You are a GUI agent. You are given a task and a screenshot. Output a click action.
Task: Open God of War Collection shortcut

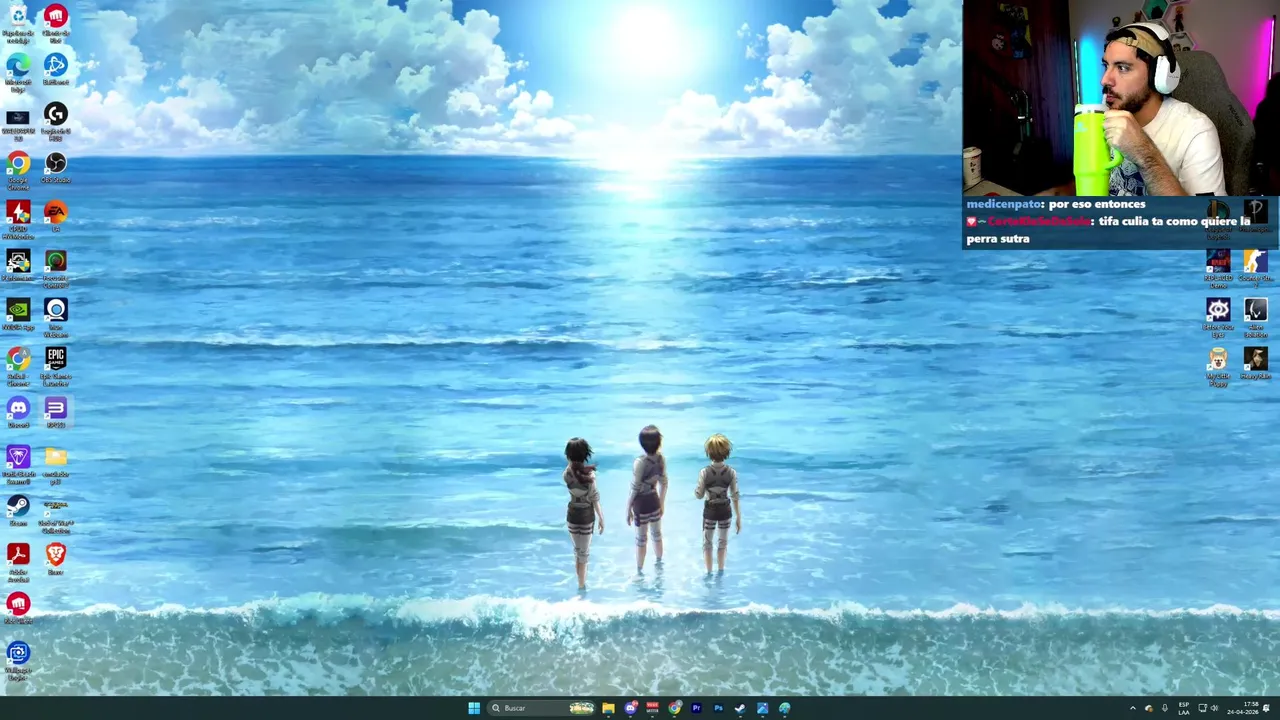point(55,514)
